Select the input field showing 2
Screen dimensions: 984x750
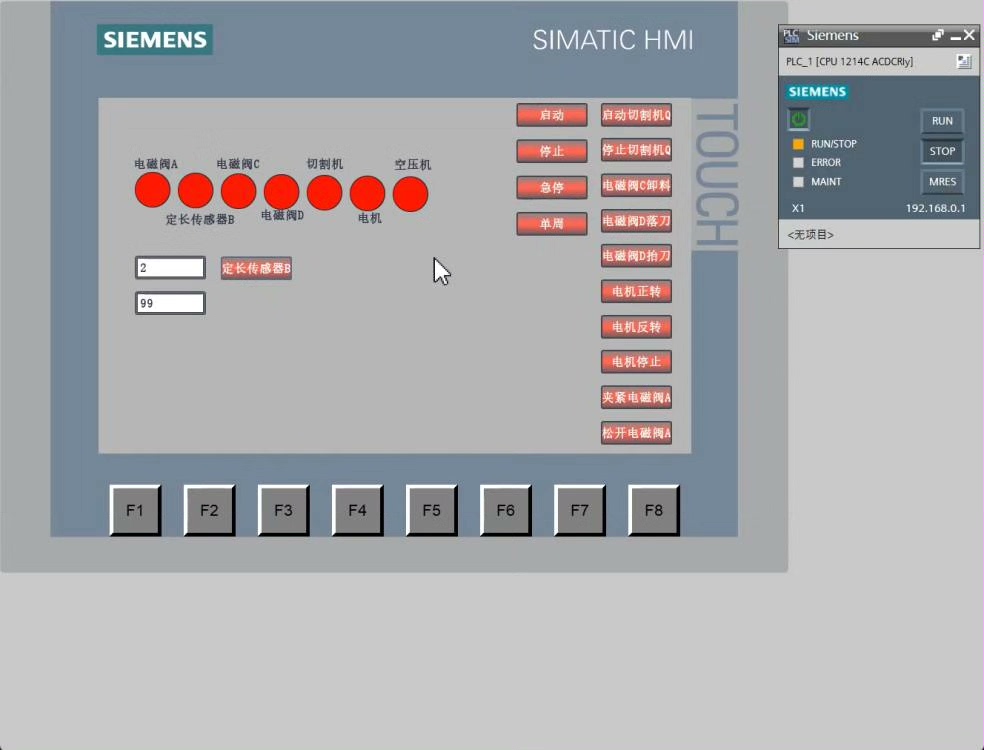pos(170,268)
